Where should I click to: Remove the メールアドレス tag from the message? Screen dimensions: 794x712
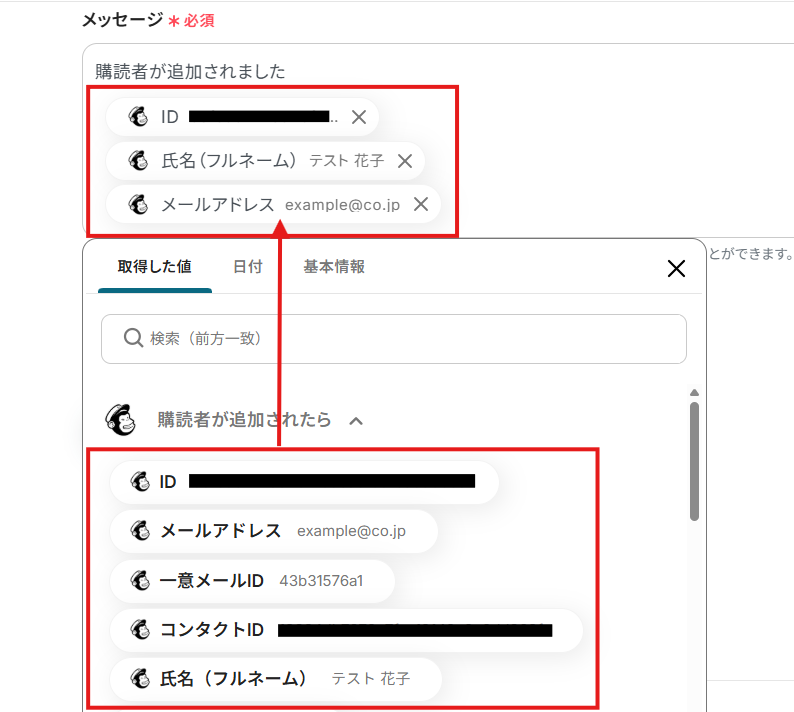421,205
